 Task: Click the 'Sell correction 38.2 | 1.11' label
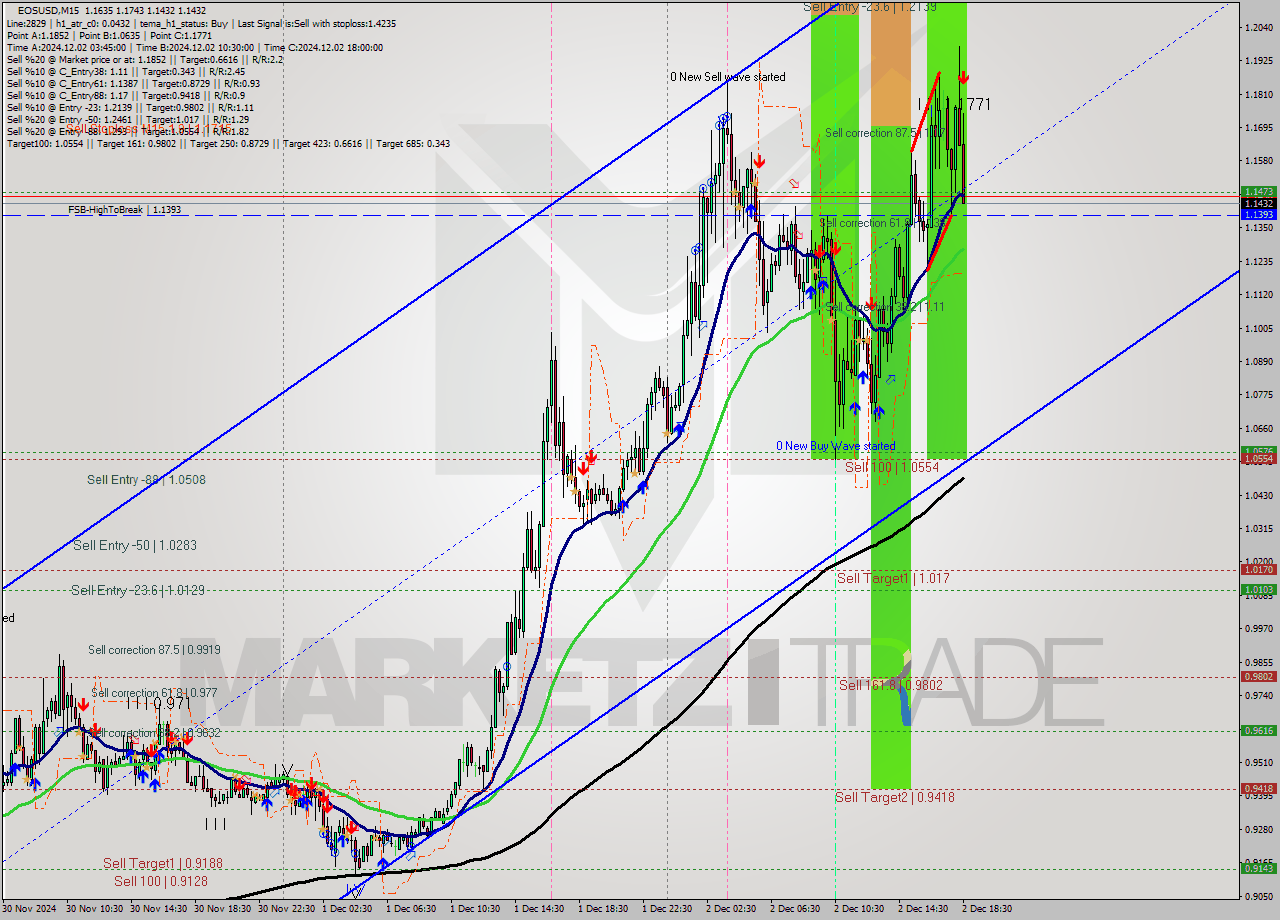coord(884,307)
